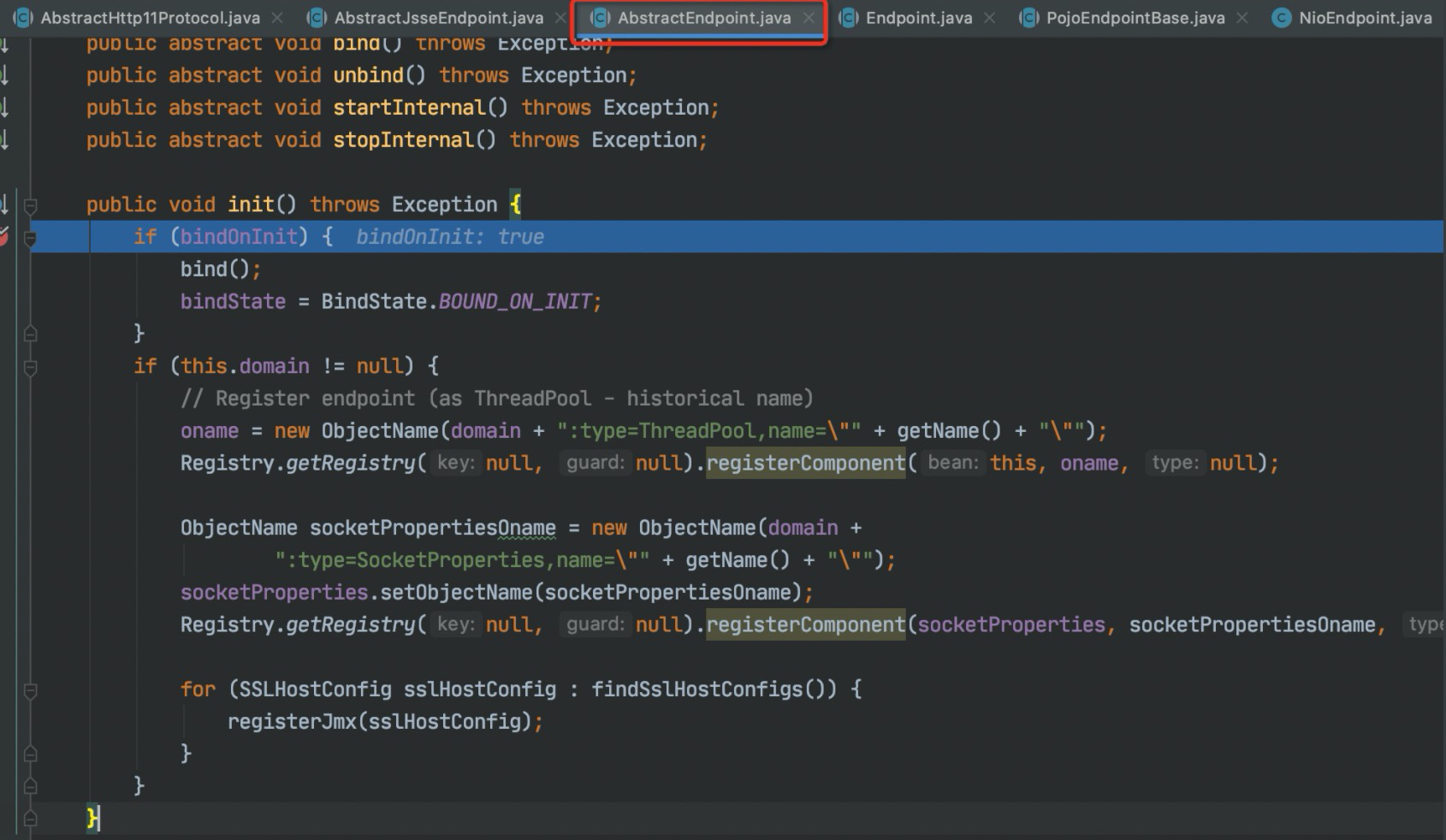Click the class icon on AbstractJsseEndpoint.java tab
This screenshot has height=840, width=1446.
pyautogui.click(x=317, y=17)
